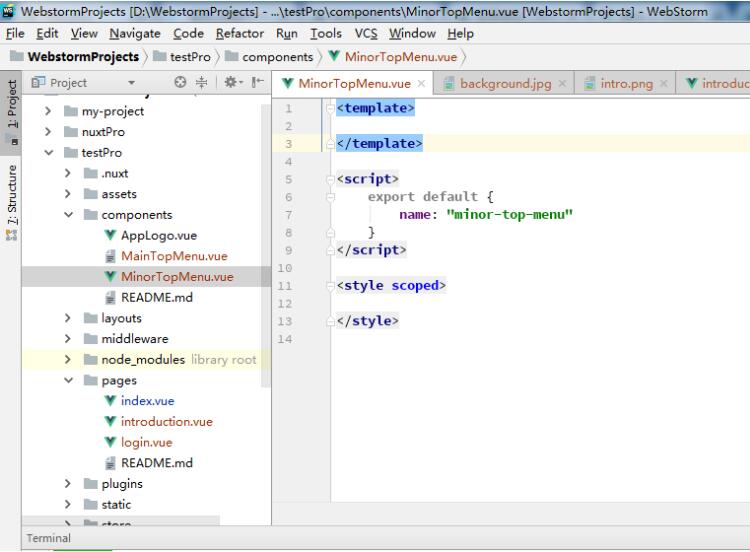Click the components breadcrumb in navigation bar
This screenshot has width=750, height=552.
276,57
